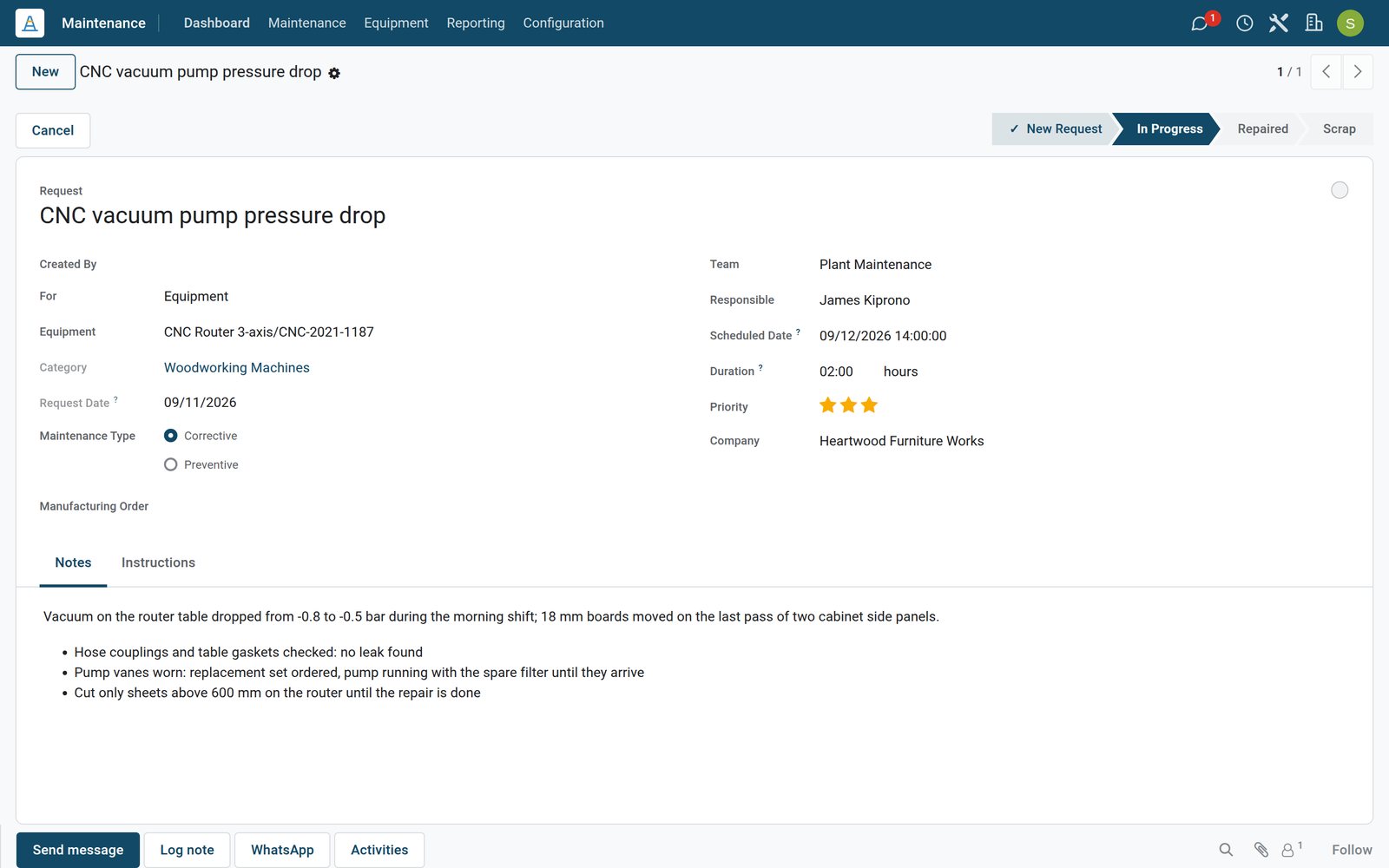Select Corrective maintenance type
This screenshot has height=868, width=1389.
pyautogui.click(x=171, y=436)
